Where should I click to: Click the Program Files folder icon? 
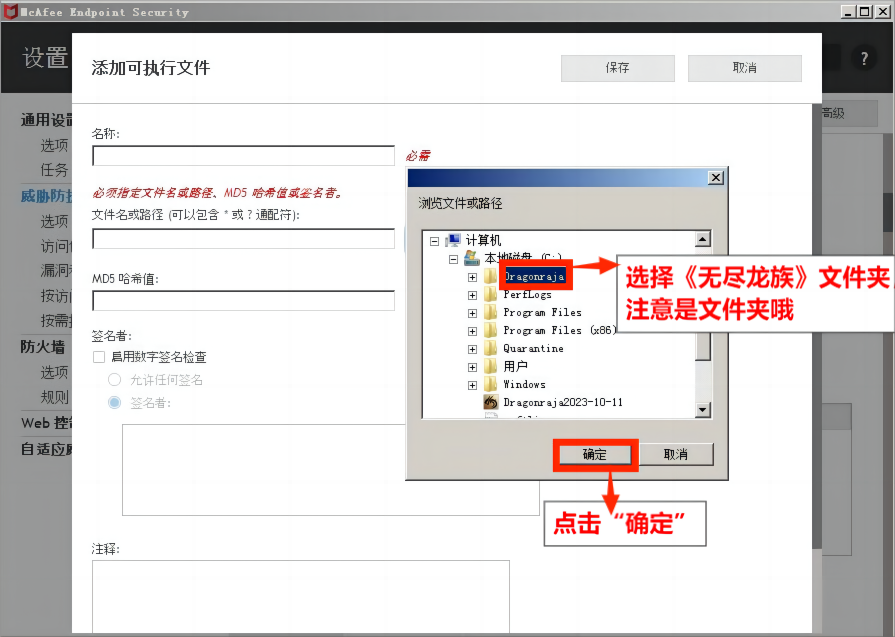click(490, 313)
